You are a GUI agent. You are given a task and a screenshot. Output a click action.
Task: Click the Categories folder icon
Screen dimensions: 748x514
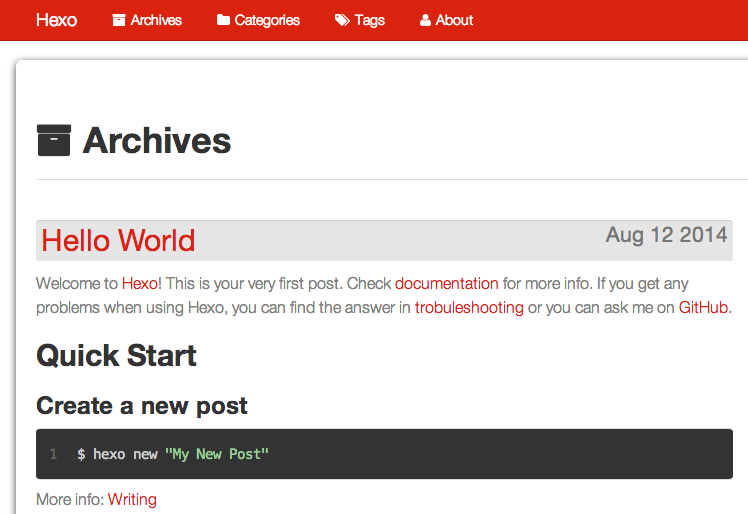pos(223,20)
